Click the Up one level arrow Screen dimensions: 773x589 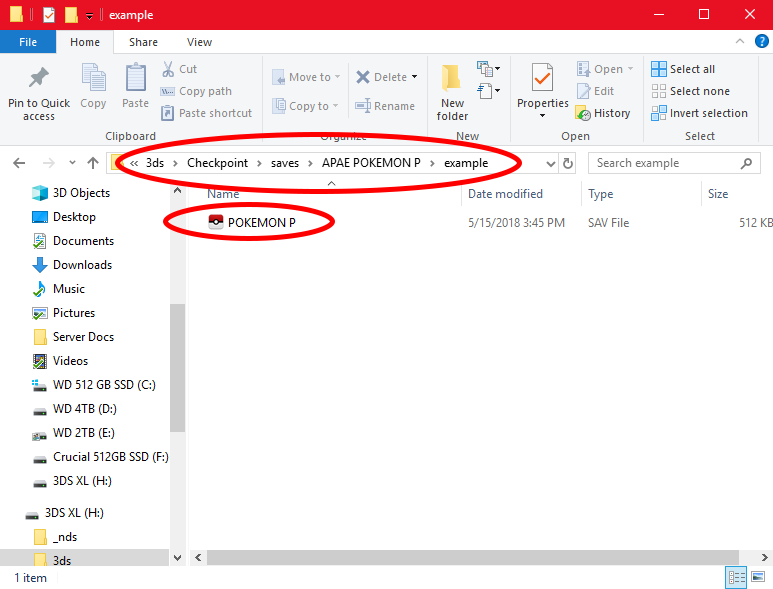coord(93,163)
